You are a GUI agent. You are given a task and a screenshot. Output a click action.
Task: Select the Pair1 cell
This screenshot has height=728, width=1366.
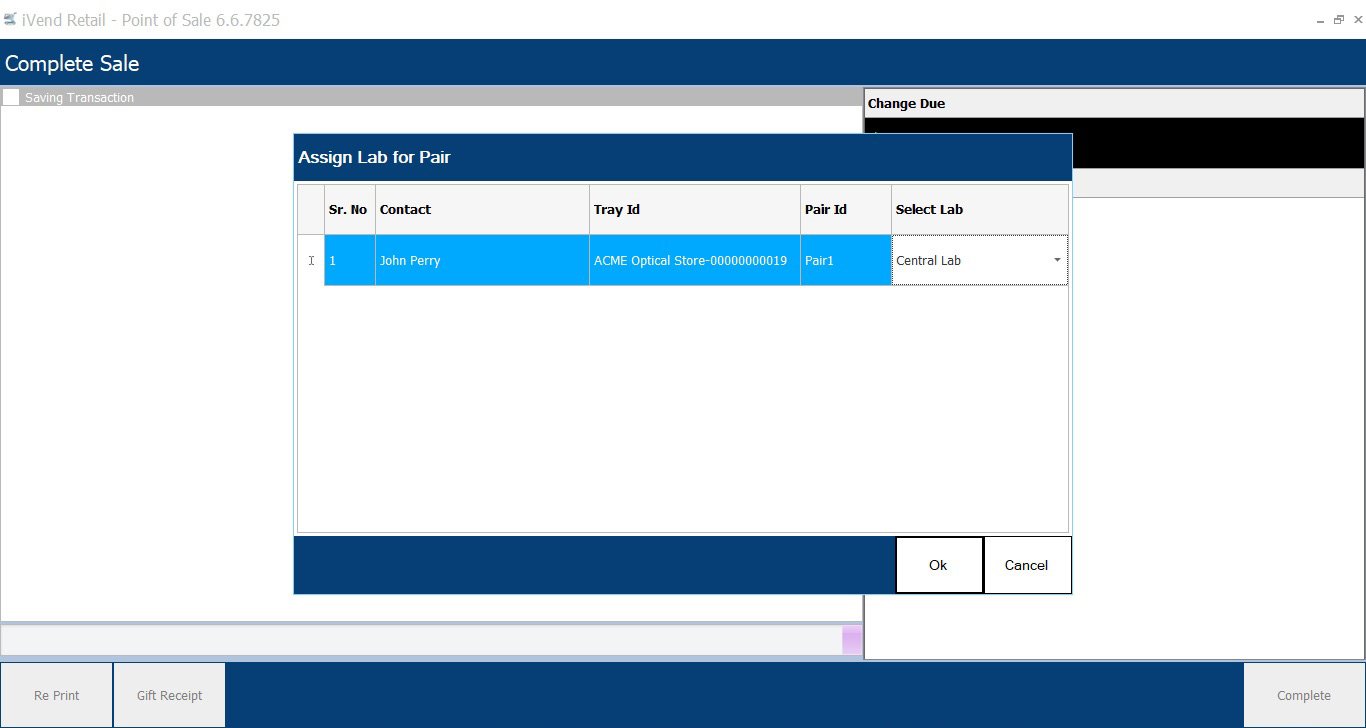845,261
